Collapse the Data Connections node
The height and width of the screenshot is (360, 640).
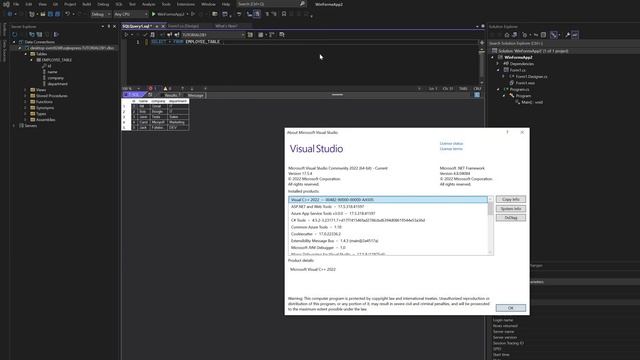coord(14,42)
